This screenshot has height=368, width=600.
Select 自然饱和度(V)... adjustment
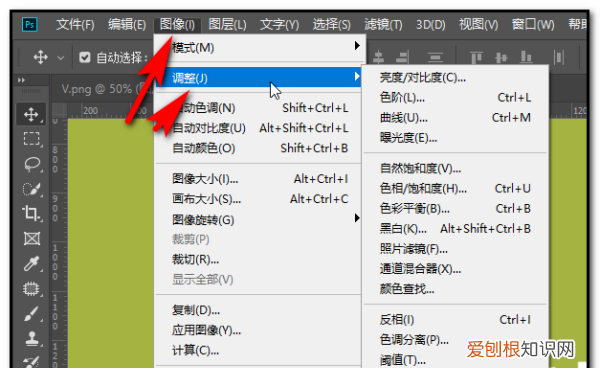click(455, 168)
